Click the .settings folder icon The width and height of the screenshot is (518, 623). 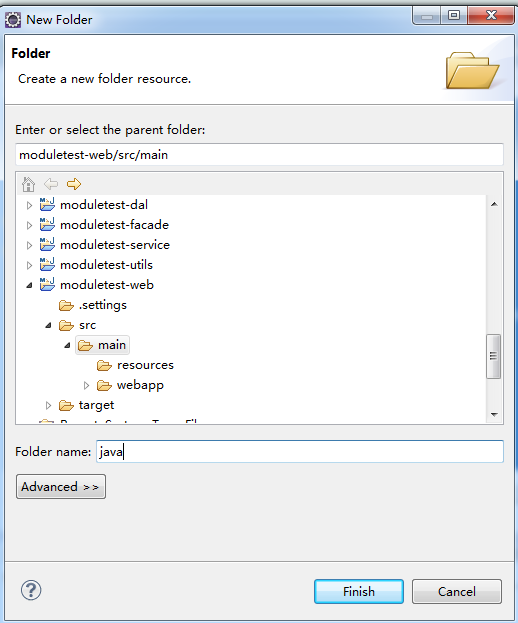pos(66,305)
